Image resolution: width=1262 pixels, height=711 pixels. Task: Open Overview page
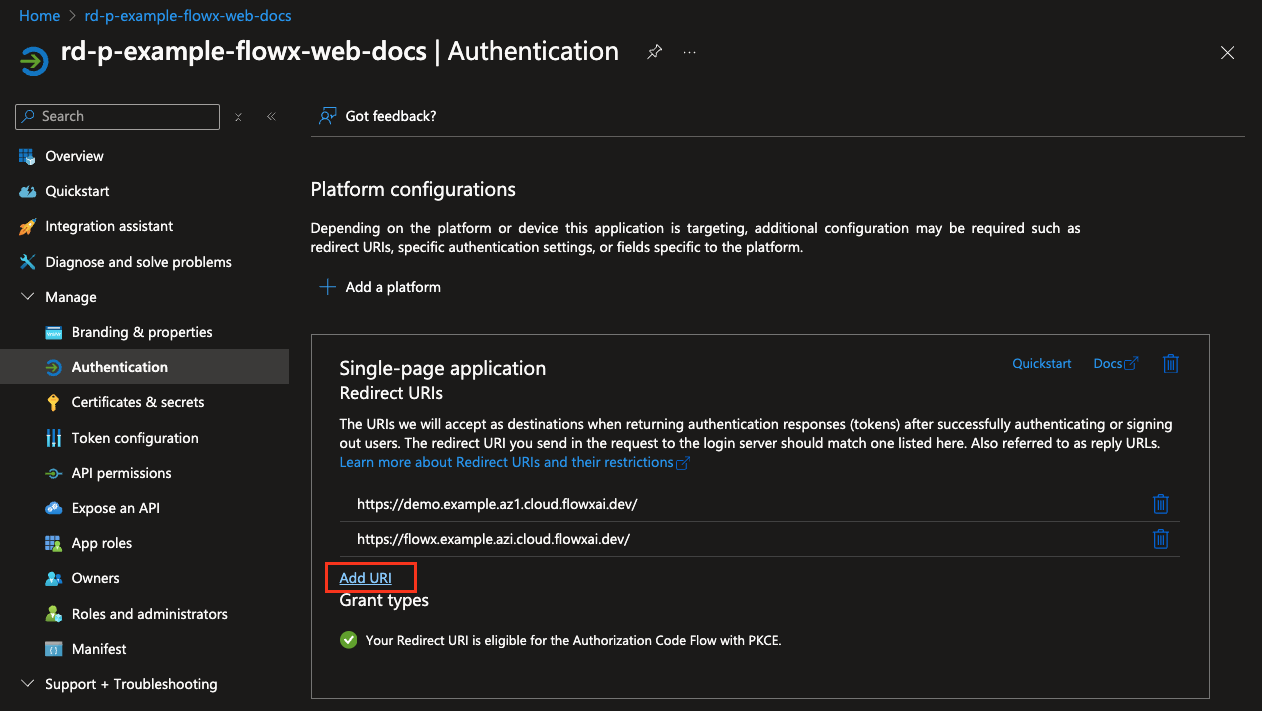(74, 156)
